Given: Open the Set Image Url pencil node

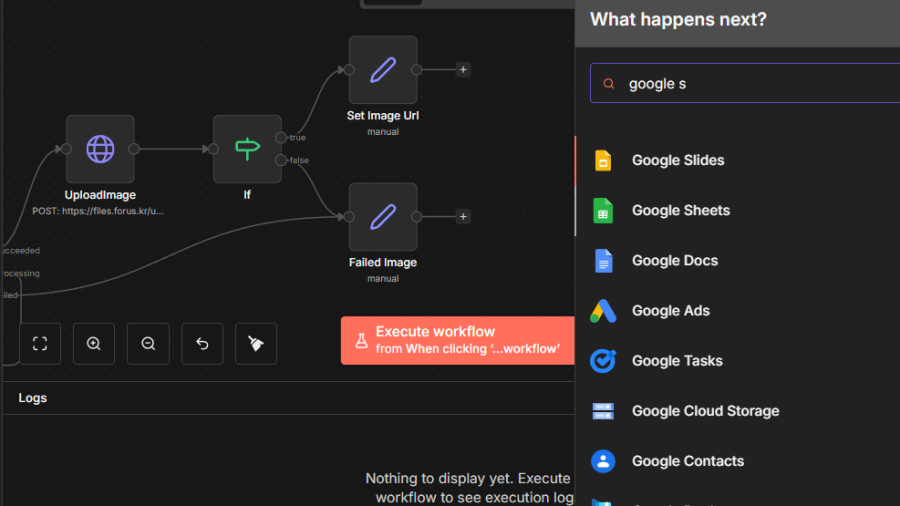Looking at the screenshot, I should point(383,70).
